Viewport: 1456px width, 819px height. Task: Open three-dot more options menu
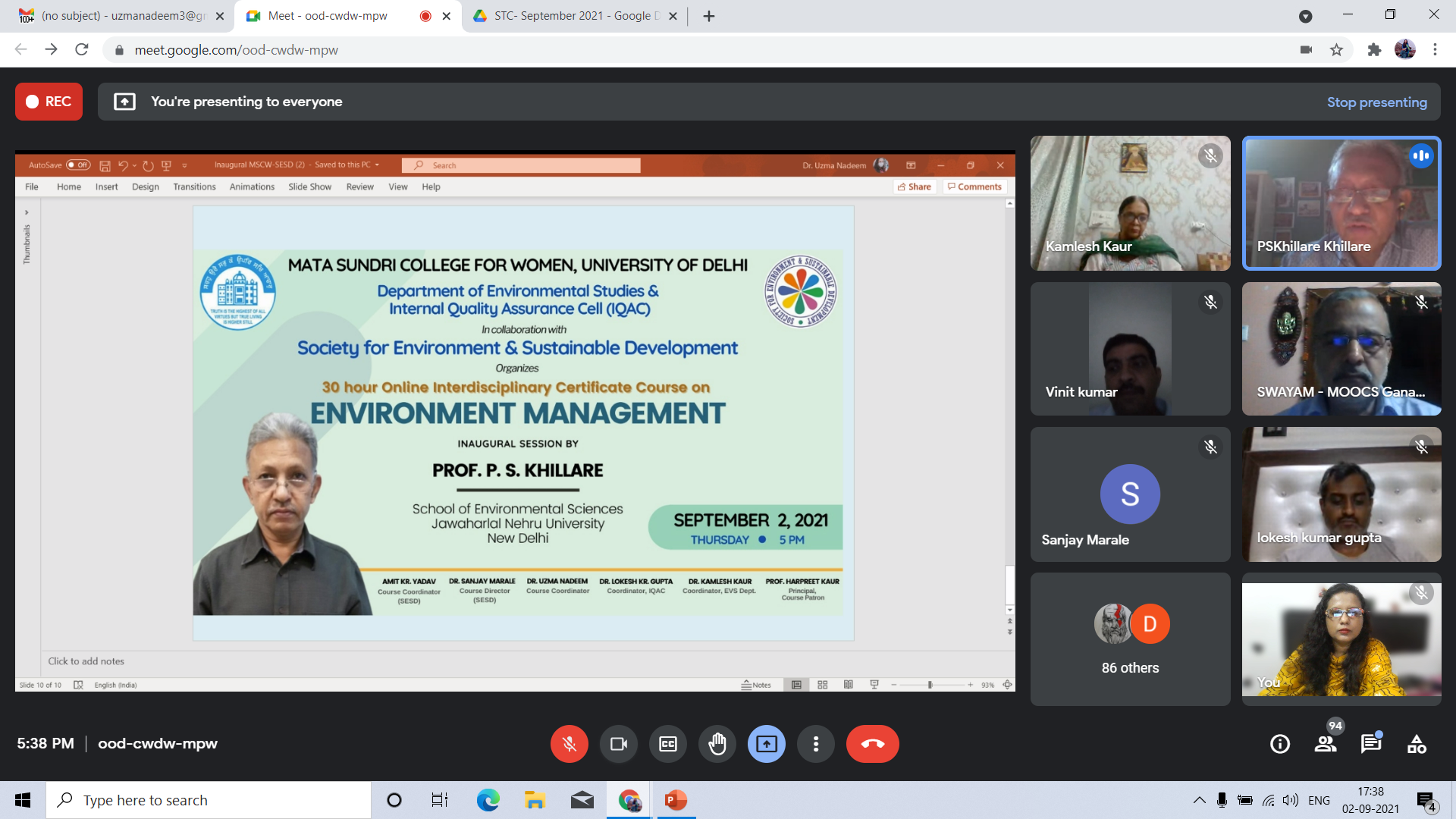815,744
